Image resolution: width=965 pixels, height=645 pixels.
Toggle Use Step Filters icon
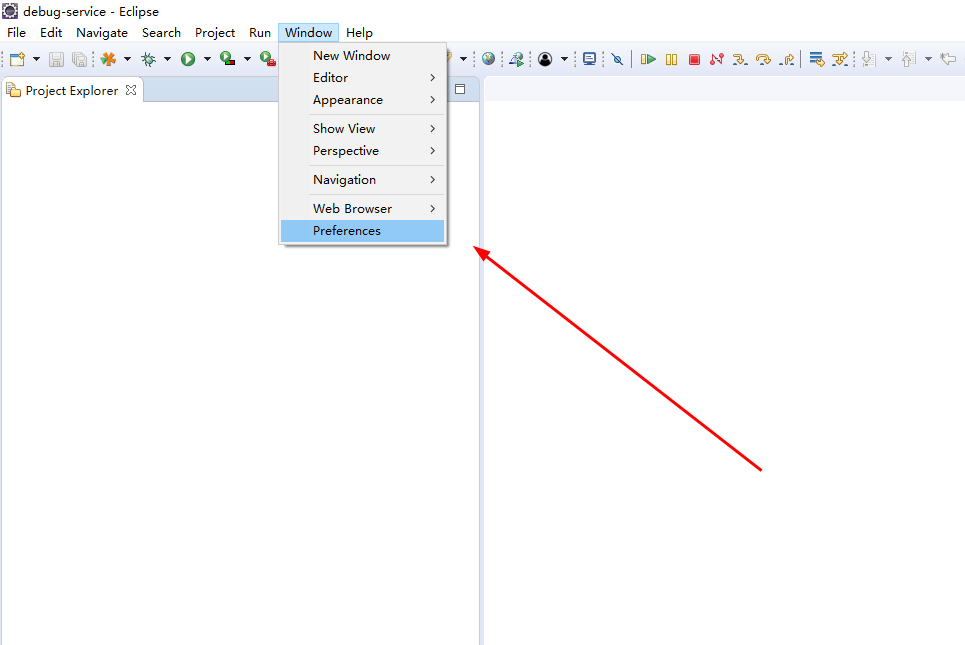click(x=839, y=59)
